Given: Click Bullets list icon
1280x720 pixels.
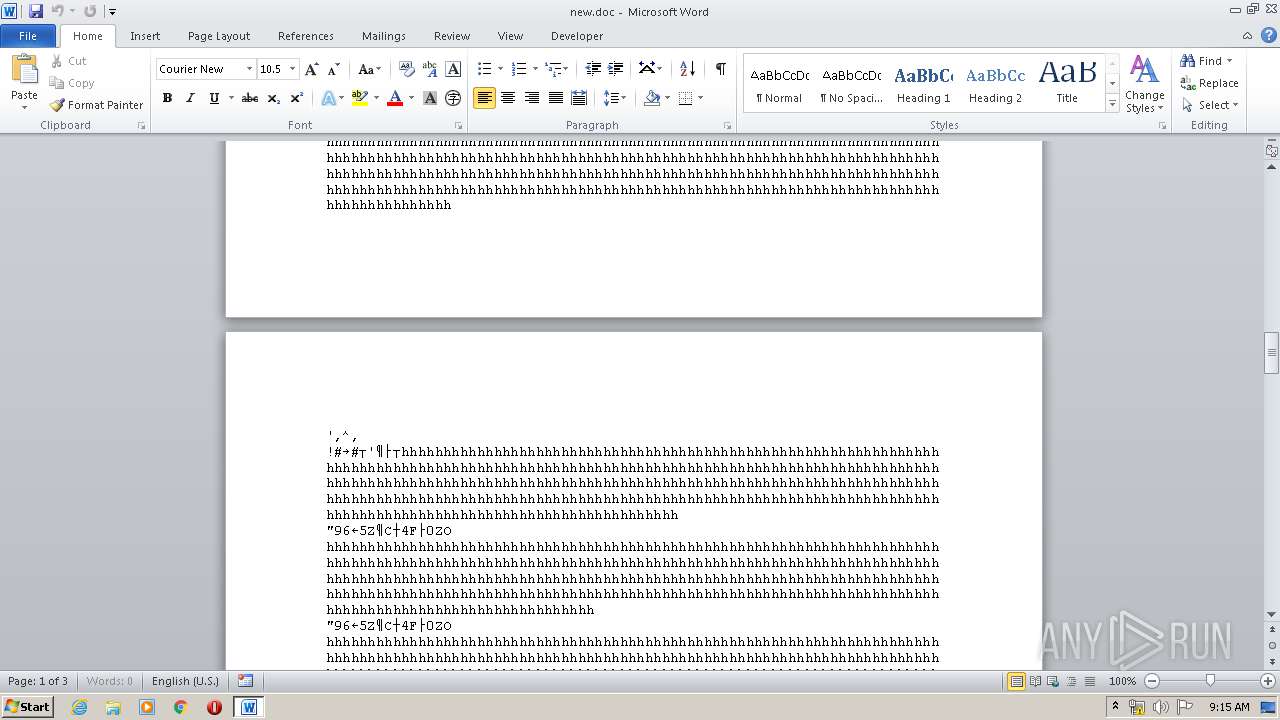Looking at the screenshot, I should [484, 69].
